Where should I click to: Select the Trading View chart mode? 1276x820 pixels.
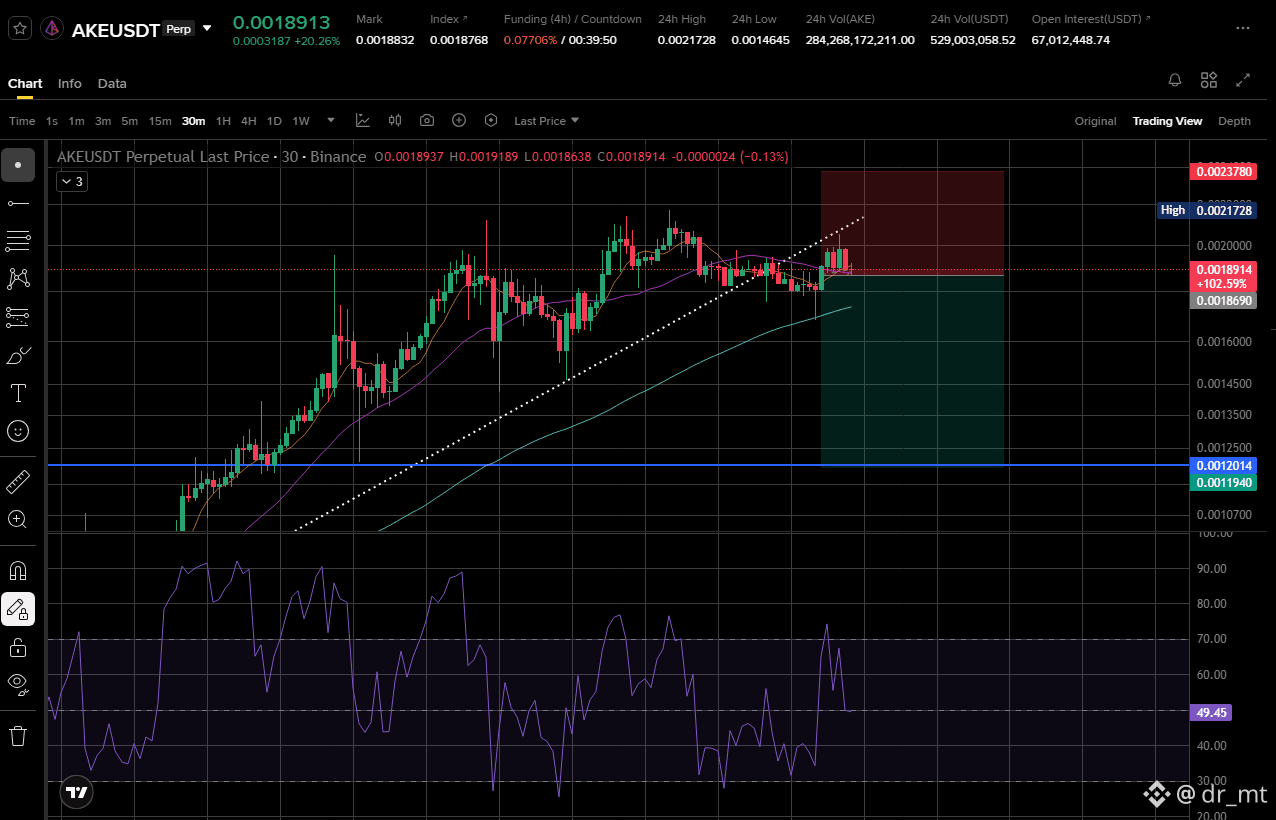pos(1167,121)
